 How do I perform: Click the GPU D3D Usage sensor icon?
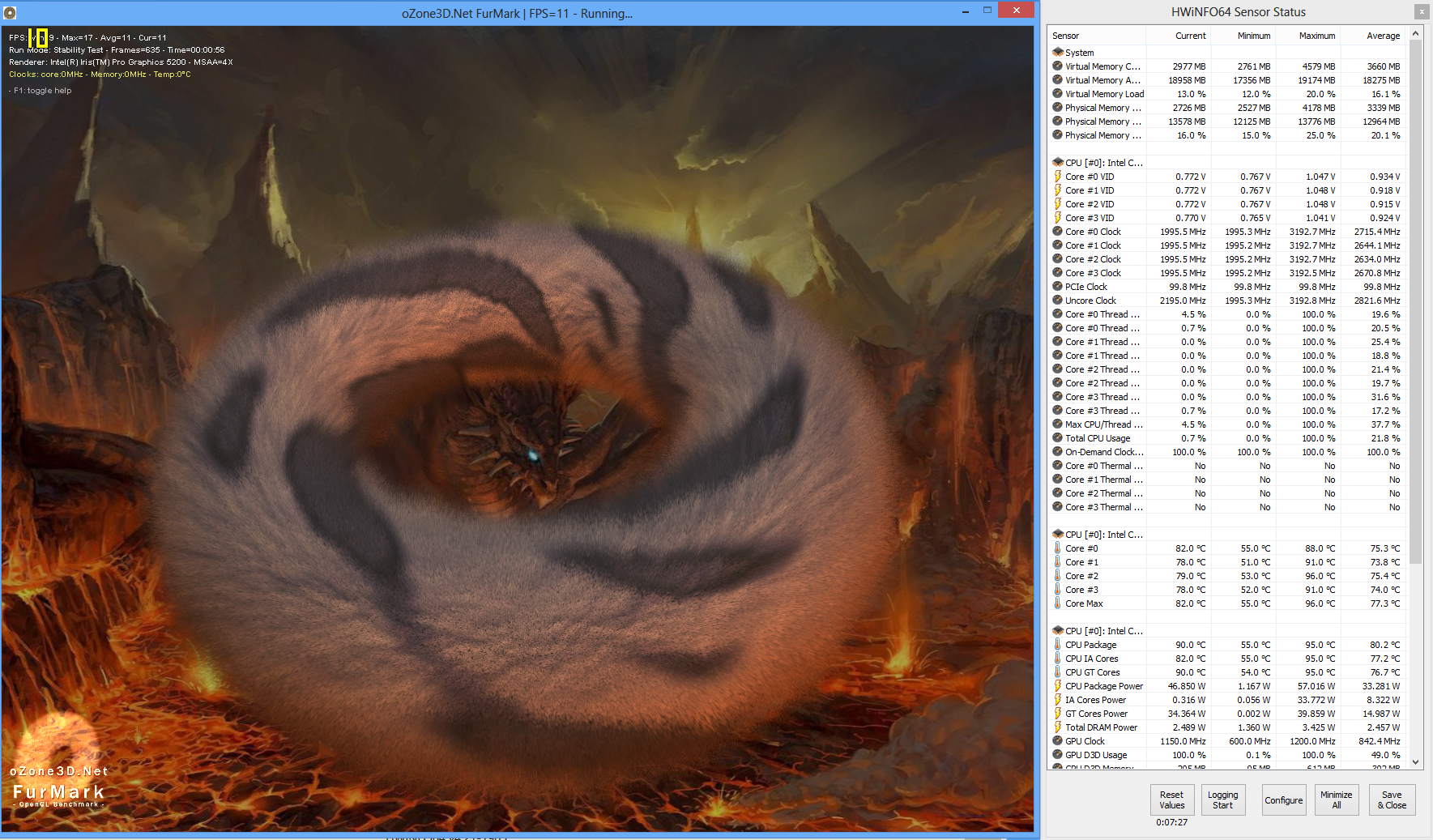(1057, 754)
